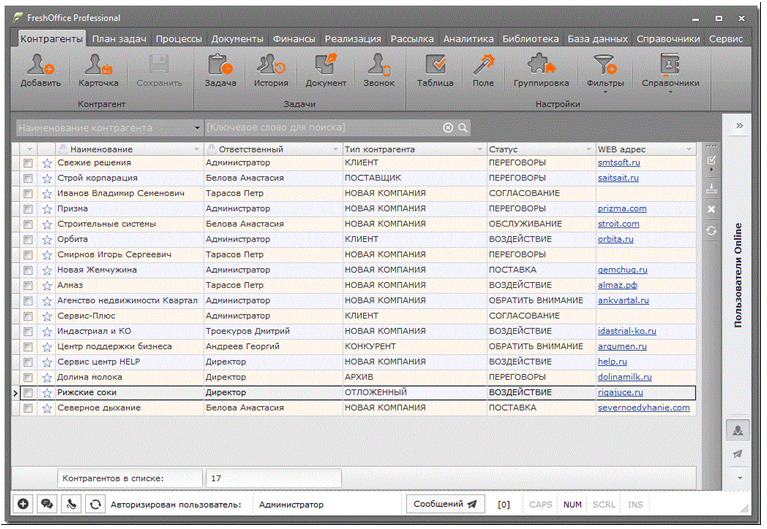This screenshot has height=529, width=767.
Task: Open the smtsoft.ru web link
Action: coord(618,162)
